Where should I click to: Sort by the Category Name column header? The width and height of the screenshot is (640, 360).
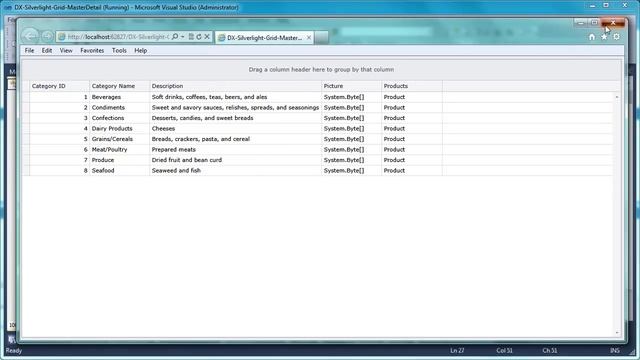click(120, 86)
